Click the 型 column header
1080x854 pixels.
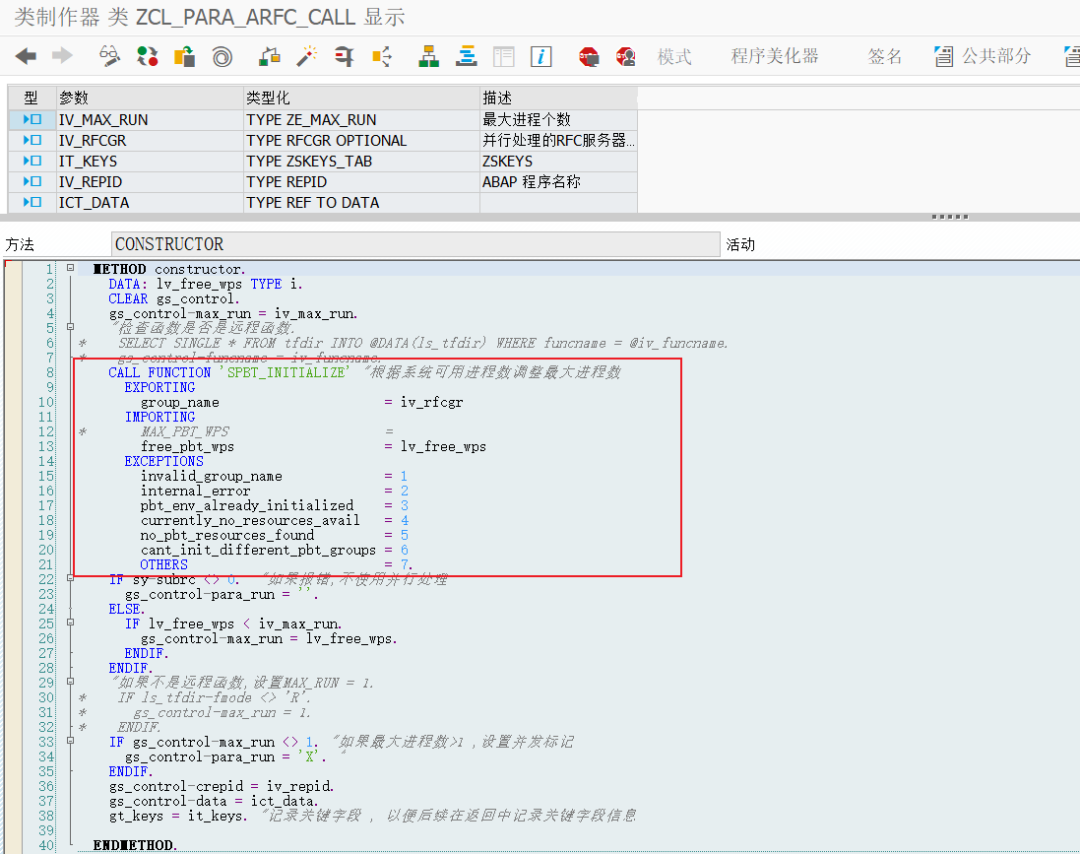pos(32,98)
